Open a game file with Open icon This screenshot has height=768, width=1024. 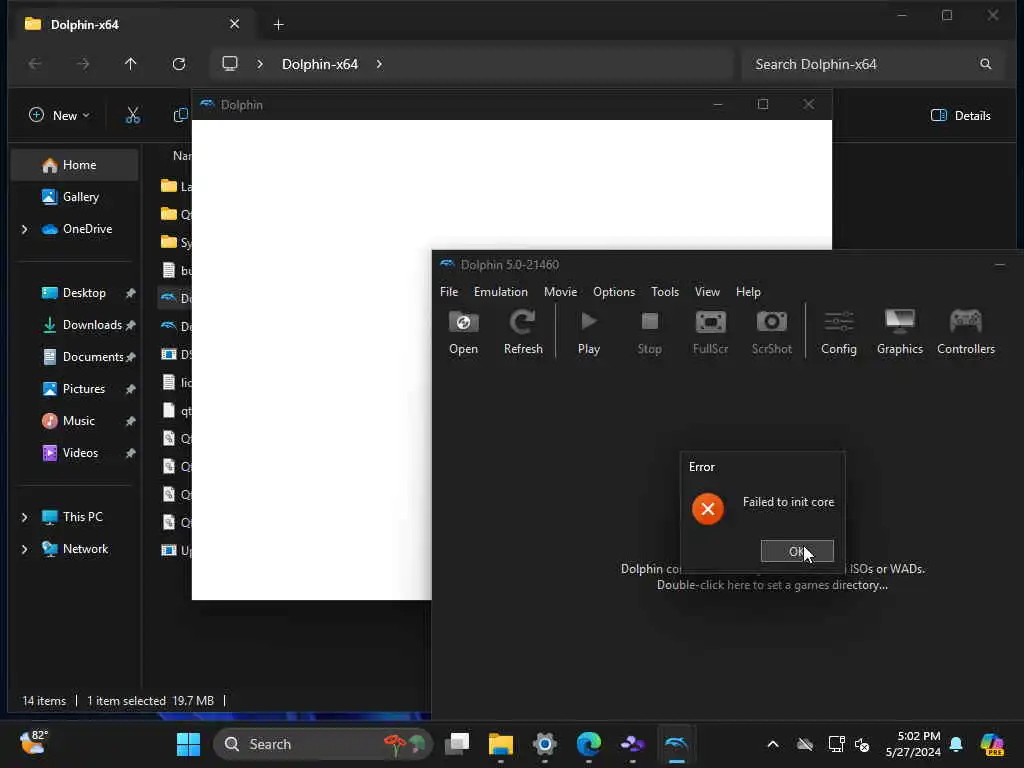(x=463, y=332)
